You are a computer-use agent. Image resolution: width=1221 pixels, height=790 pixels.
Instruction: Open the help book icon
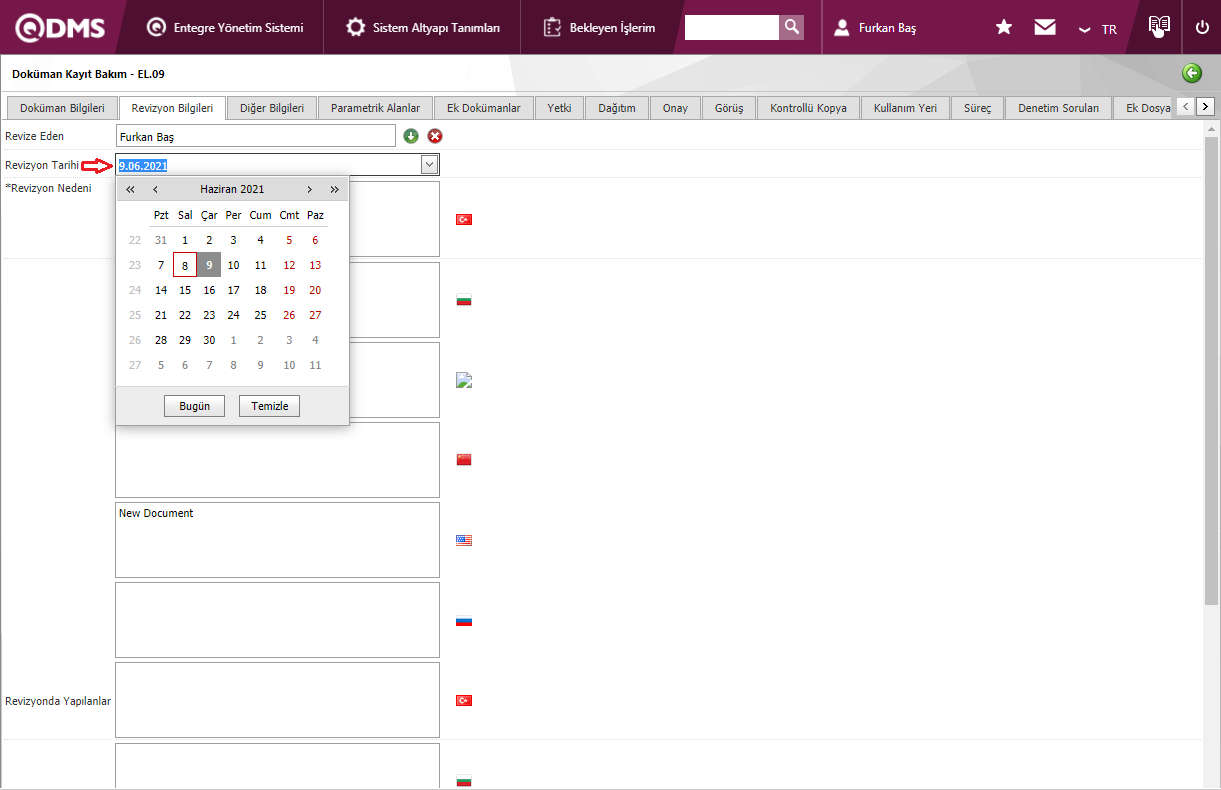pyautogui.click(x=1159, y=27)
